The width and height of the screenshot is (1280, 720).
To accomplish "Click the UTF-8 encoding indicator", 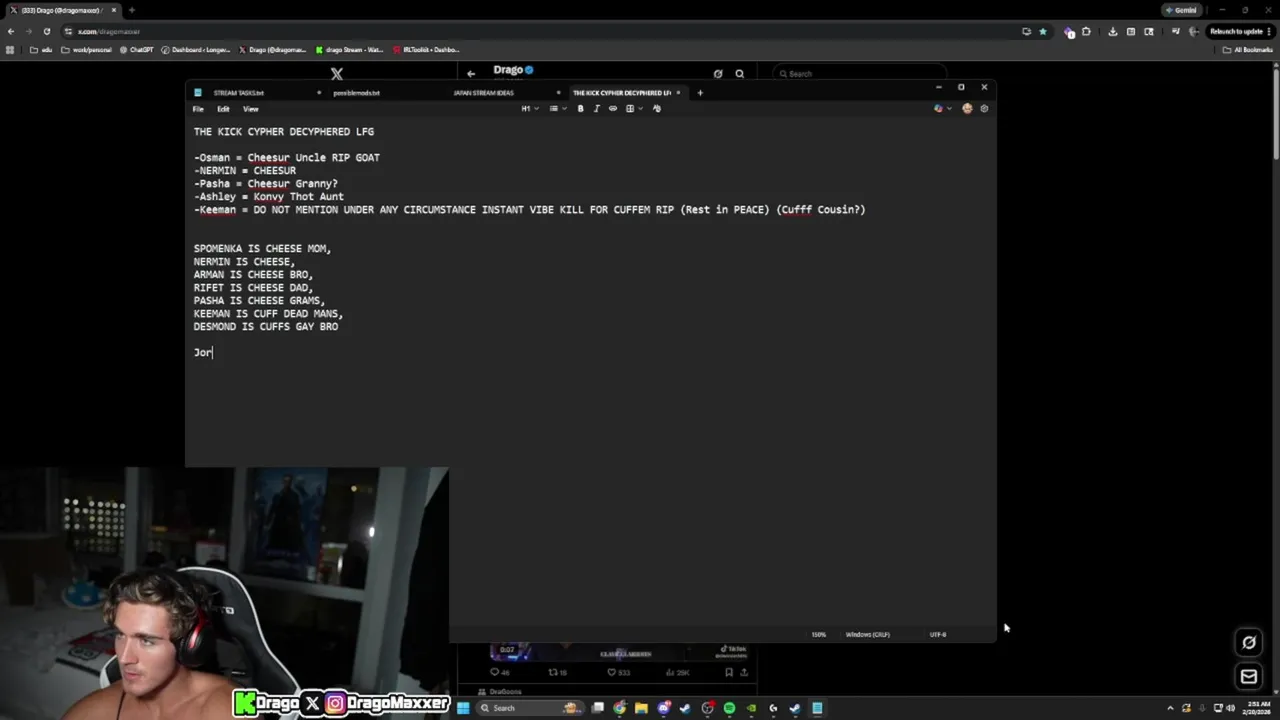I will (x=938, y=634).
